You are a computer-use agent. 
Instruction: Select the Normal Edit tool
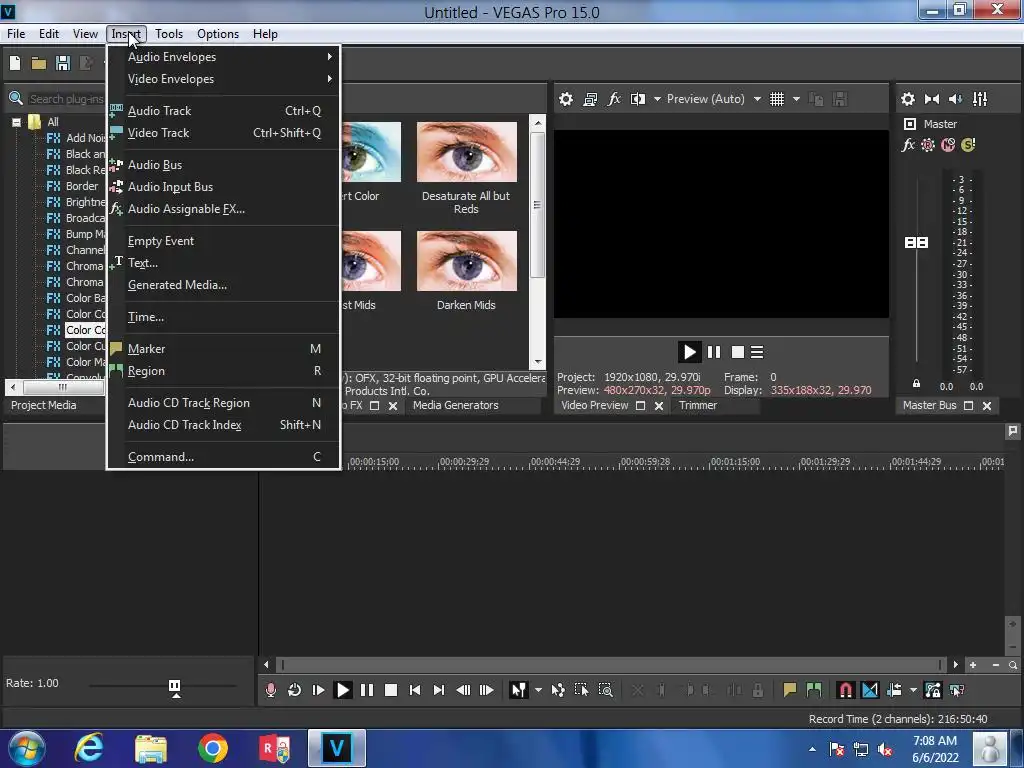coord(519,690)
